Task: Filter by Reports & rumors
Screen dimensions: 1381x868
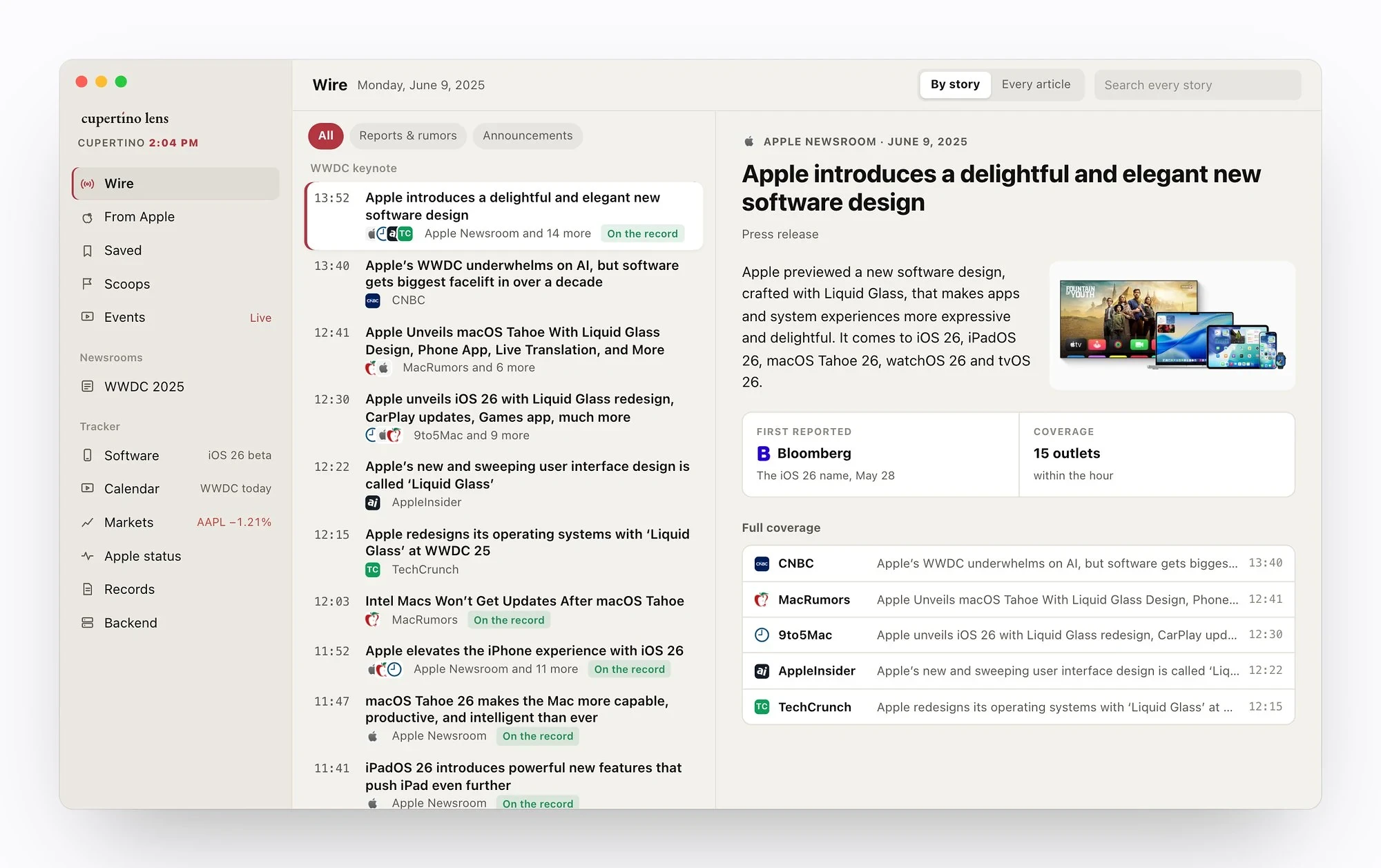Action: pyautogui.click(x=408, y=136)
